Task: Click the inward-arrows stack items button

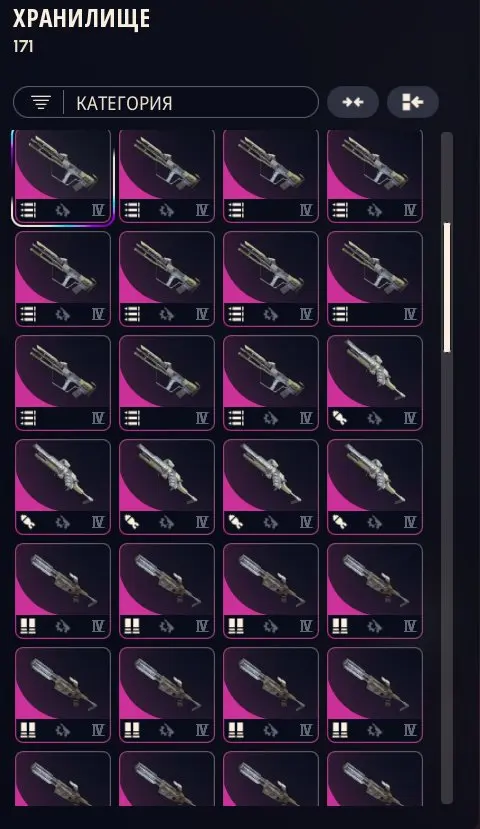Action: (353, 102)
